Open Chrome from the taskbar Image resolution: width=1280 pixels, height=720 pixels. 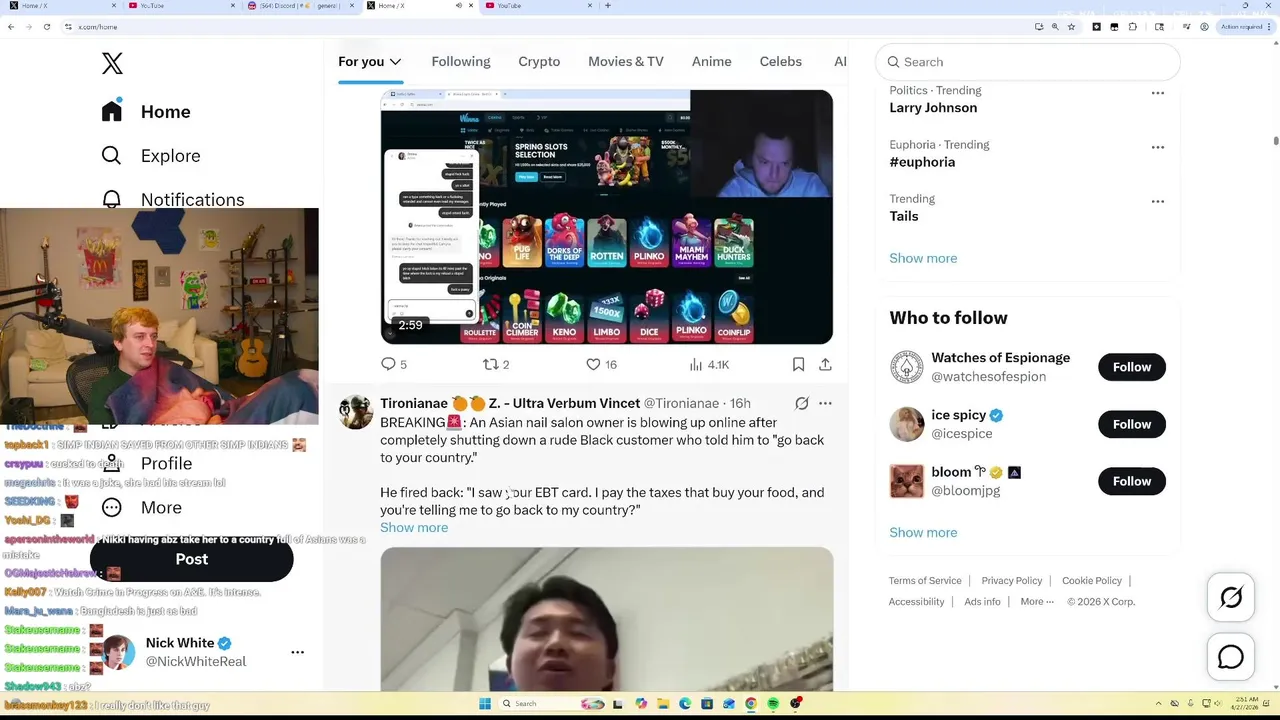click(x=751, y=704)
